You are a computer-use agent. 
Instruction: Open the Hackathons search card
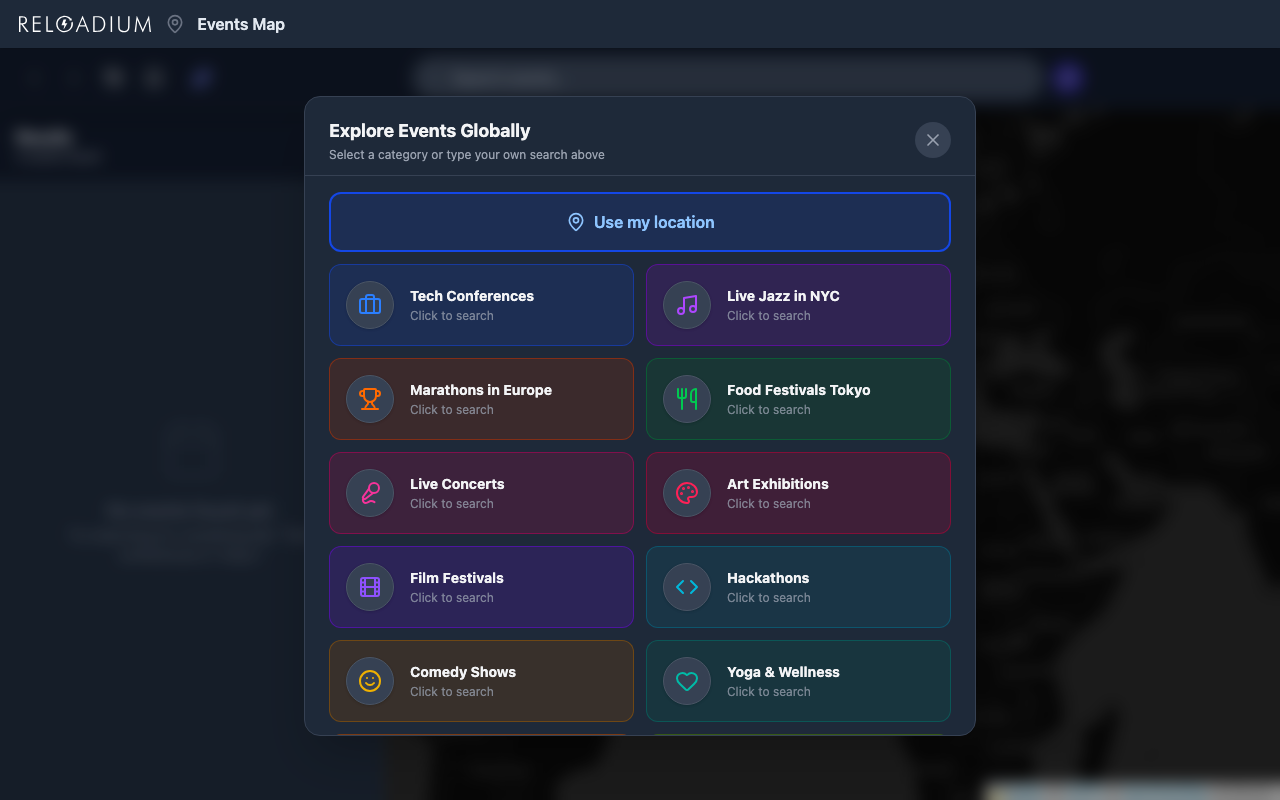(x=798, y=587)
